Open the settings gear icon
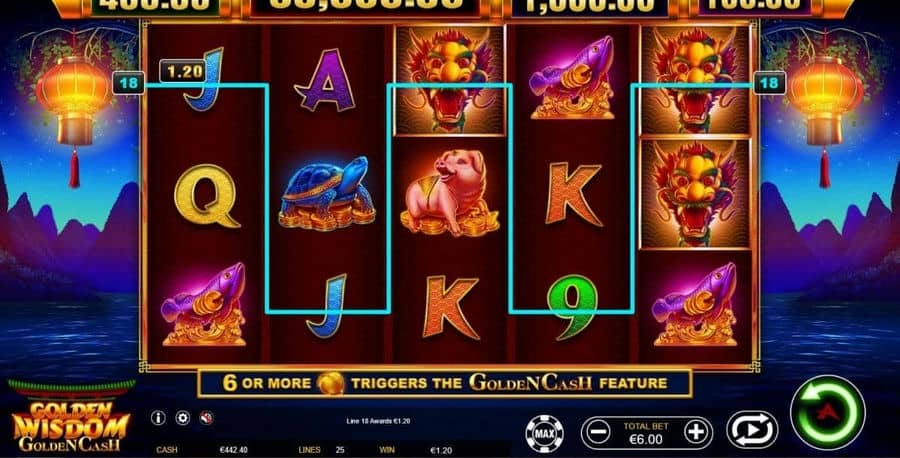The width and height of the screenshot is (900, 458). 183,418
